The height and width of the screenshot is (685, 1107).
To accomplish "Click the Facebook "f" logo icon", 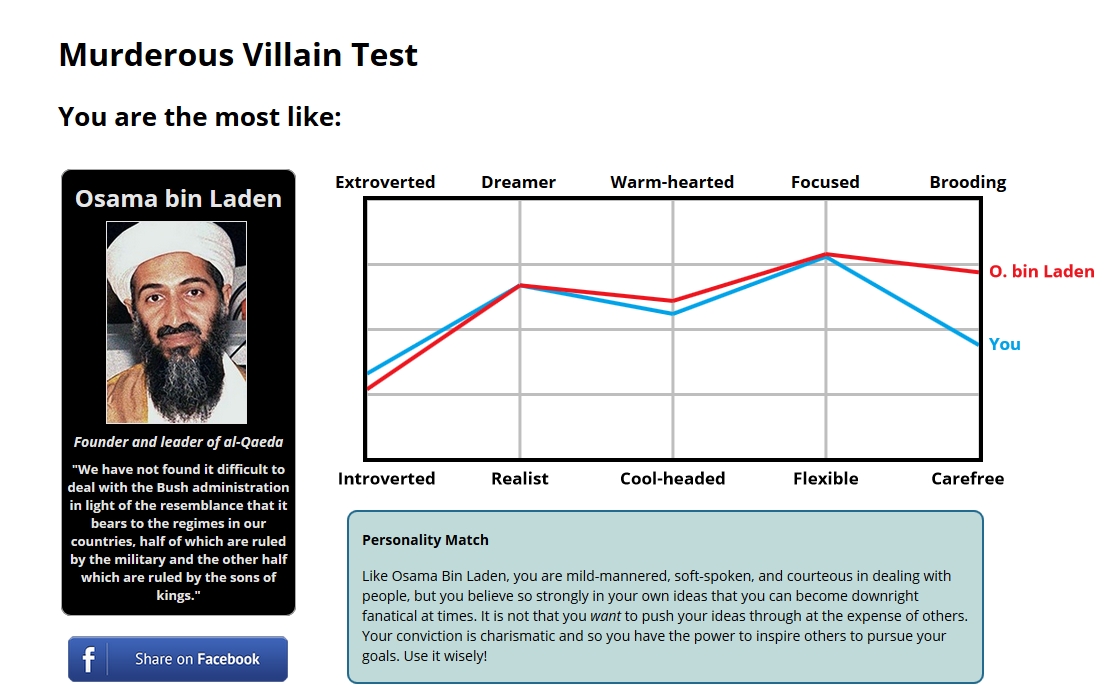I will [89, 659].
